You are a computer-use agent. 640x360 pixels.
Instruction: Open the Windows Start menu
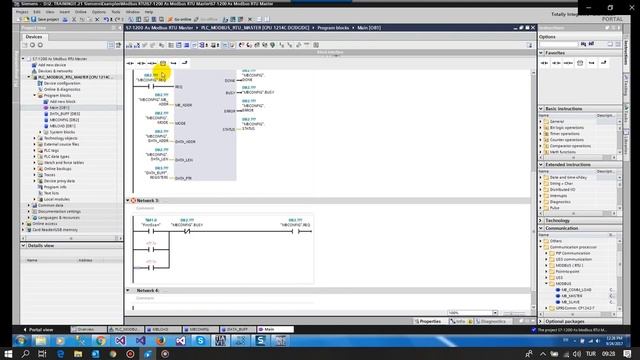coord(8,354)
